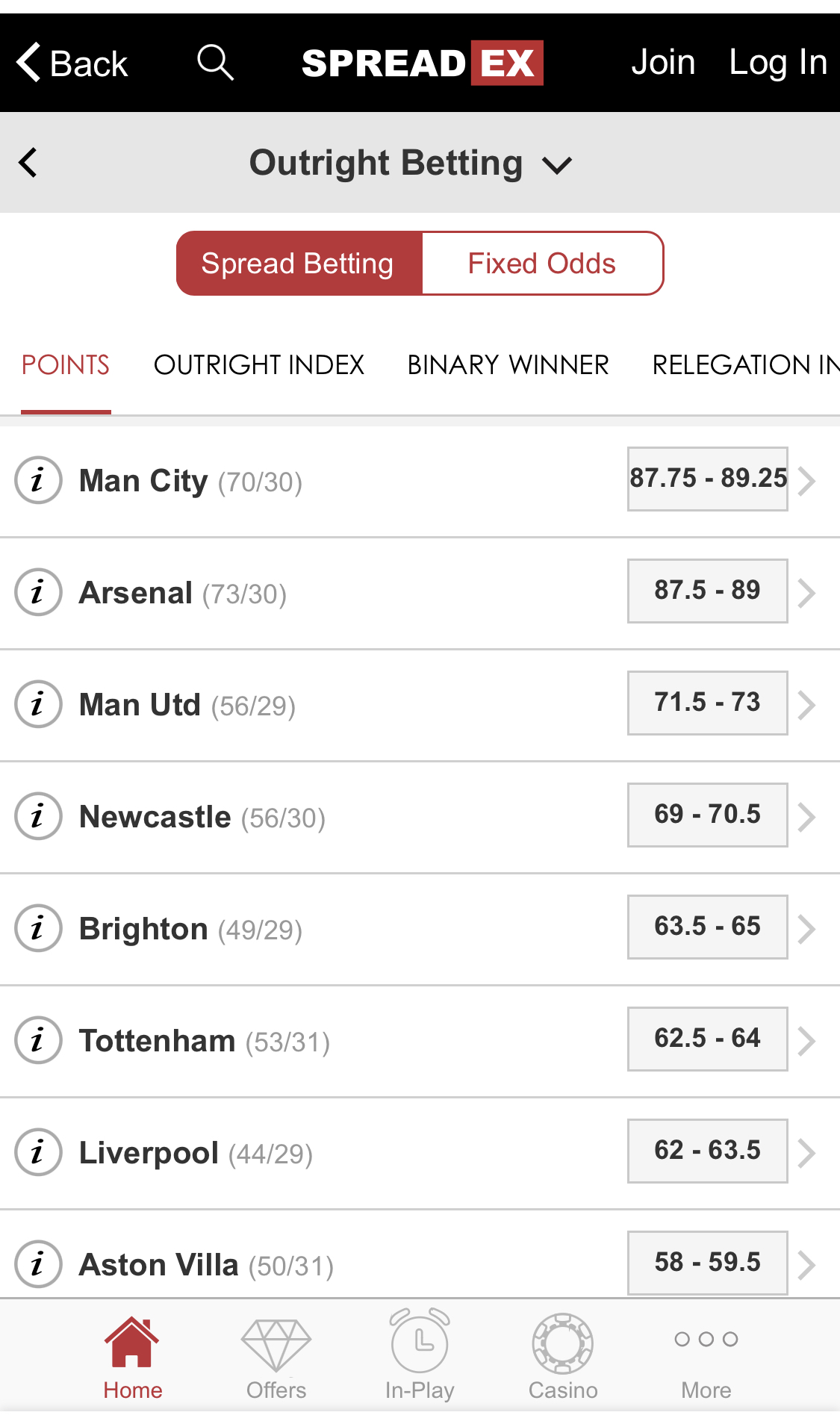Show info for Brighton

pos(38,928)
